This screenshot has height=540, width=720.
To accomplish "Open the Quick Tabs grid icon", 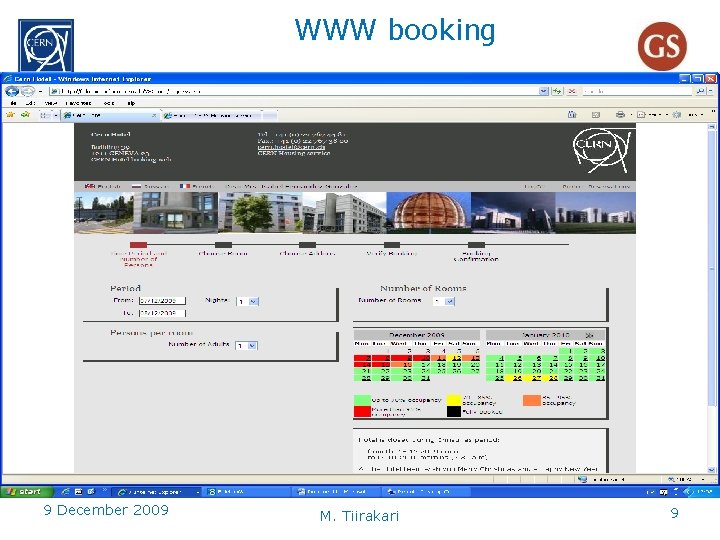I will click(x=45, y=115).
